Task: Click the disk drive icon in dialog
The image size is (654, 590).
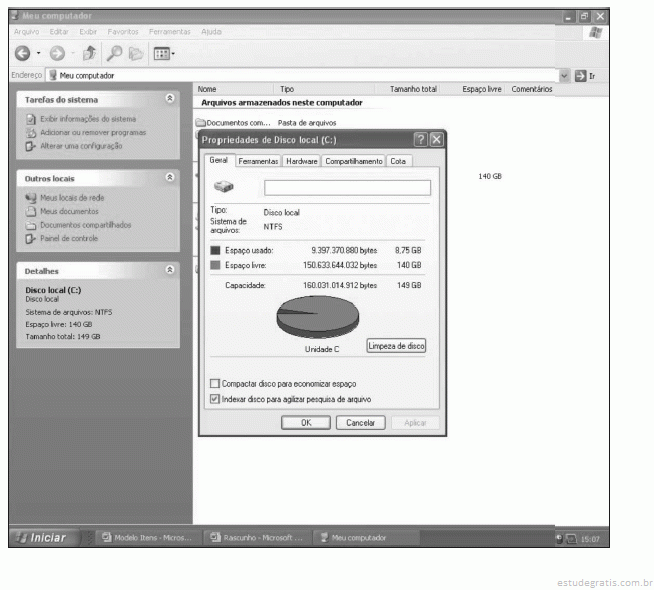Action: (224, 186)
